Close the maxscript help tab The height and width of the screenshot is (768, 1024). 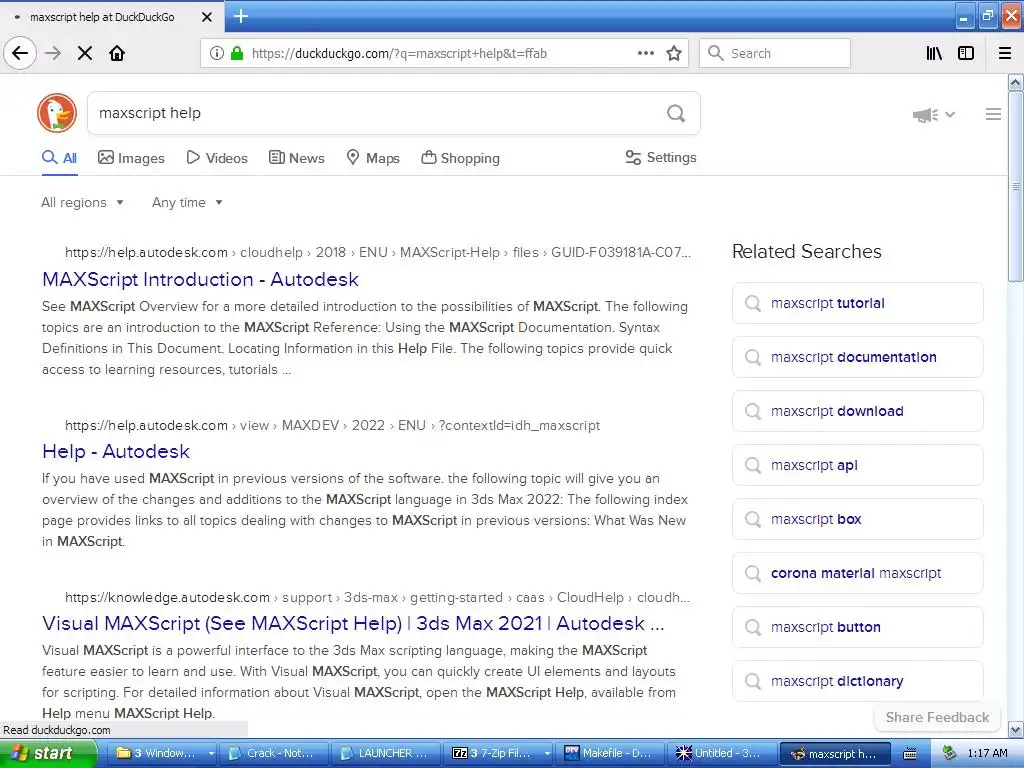tap(206, 17)
